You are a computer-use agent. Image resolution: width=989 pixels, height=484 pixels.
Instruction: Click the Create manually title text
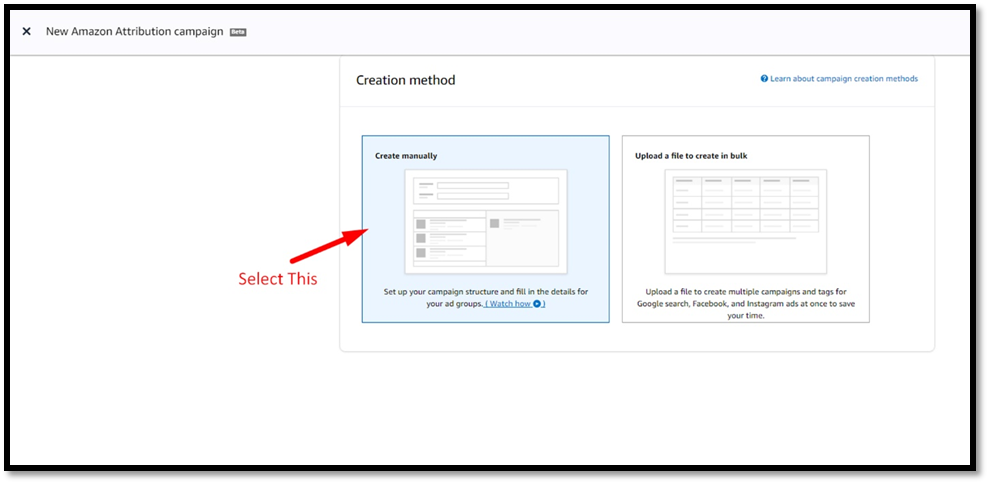click(406, 156)
